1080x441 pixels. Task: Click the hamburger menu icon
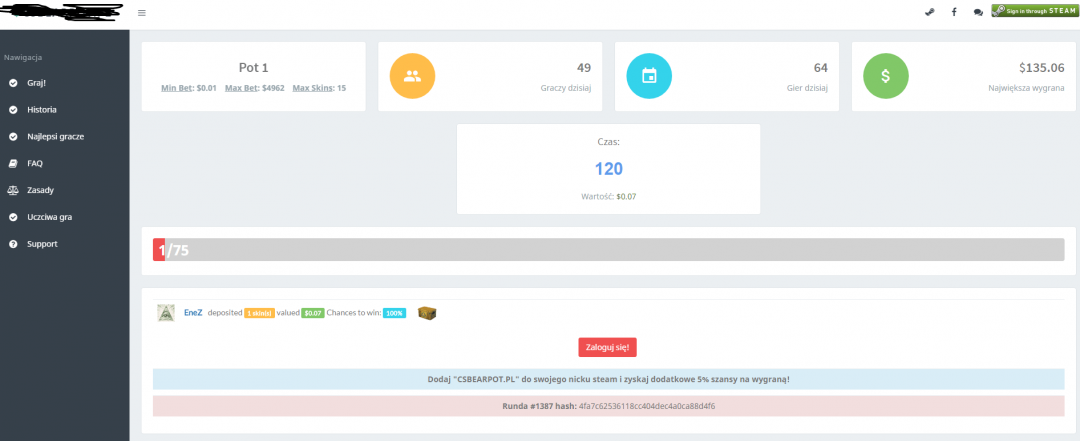(142, 13)
